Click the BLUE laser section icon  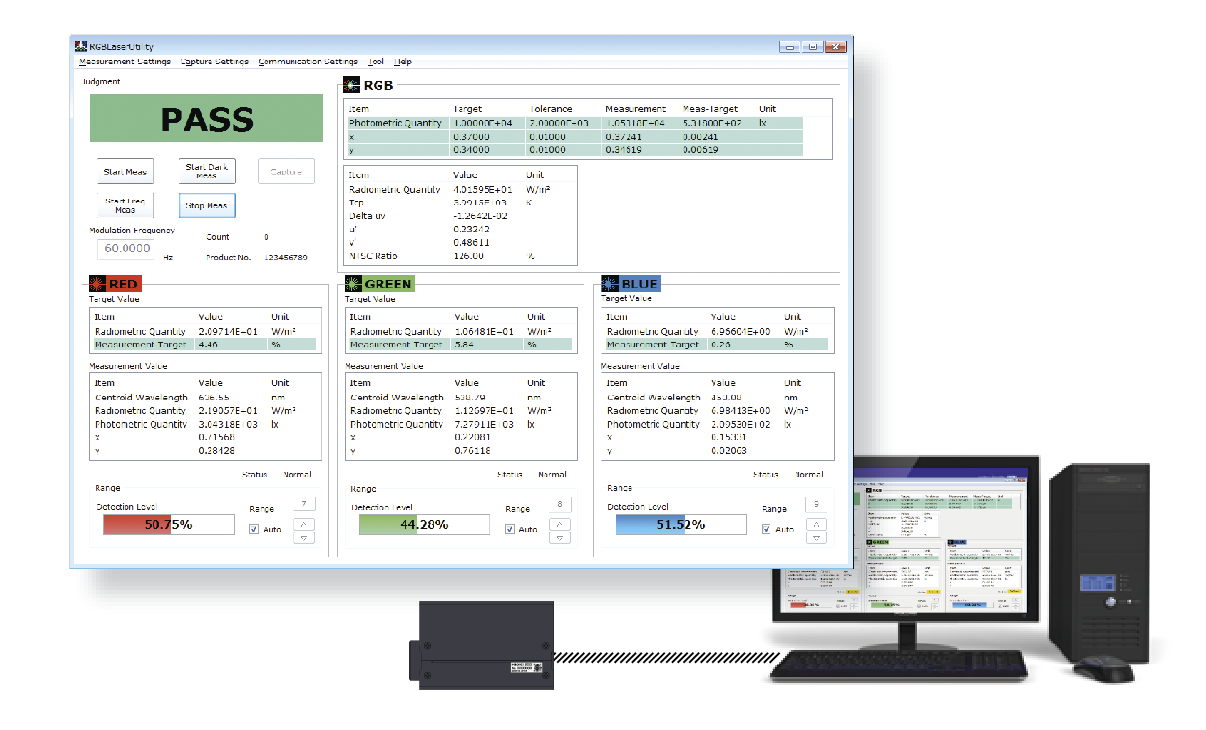click(x=609, y=283)
